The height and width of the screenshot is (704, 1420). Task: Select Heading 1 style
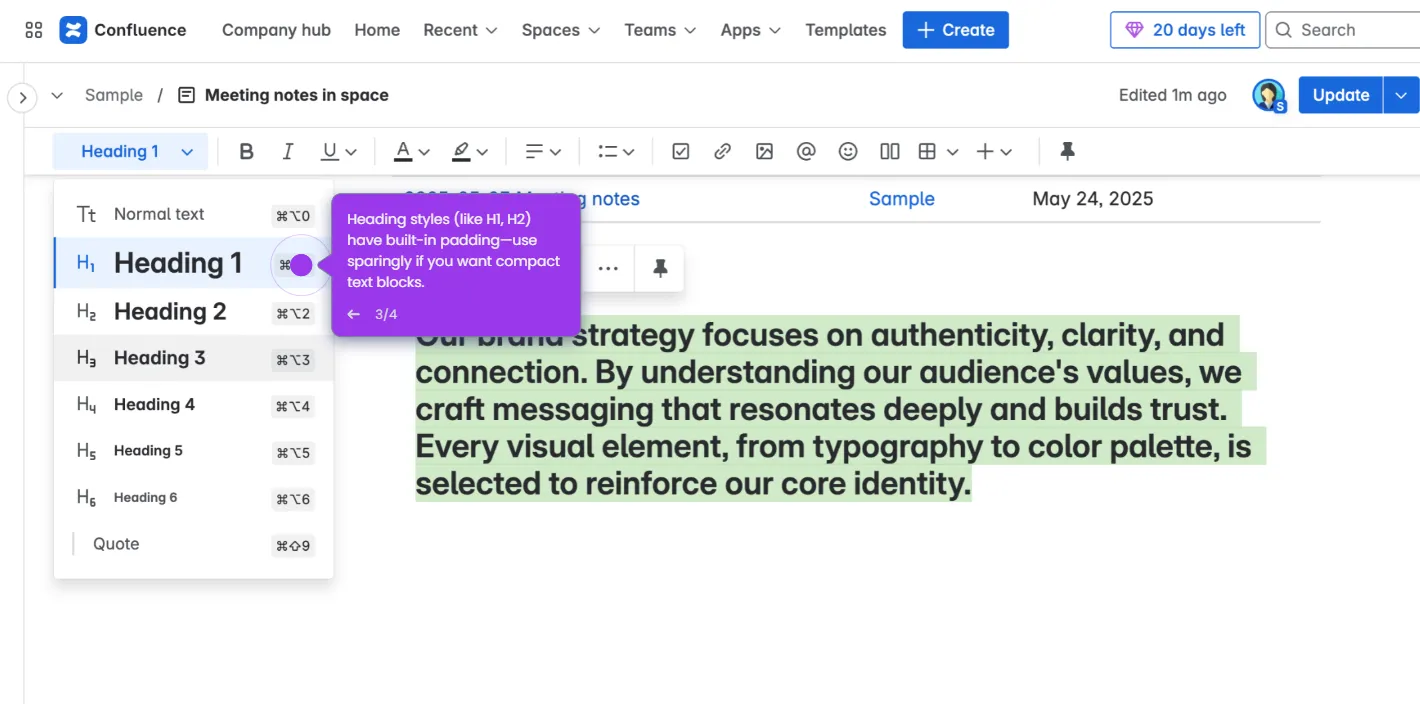point(194,263)
